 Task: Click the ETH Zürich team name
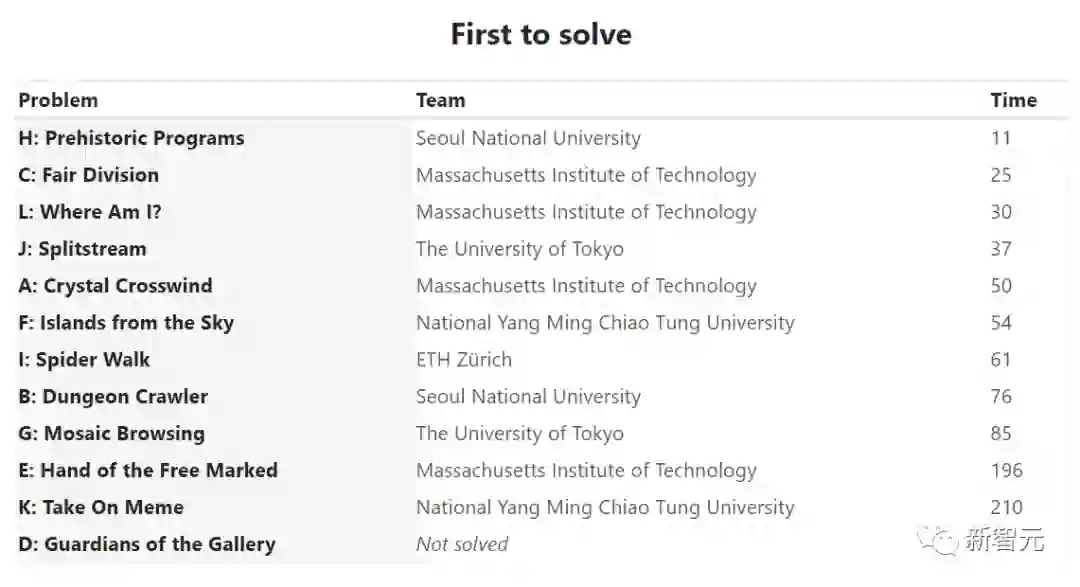(463, 360)
